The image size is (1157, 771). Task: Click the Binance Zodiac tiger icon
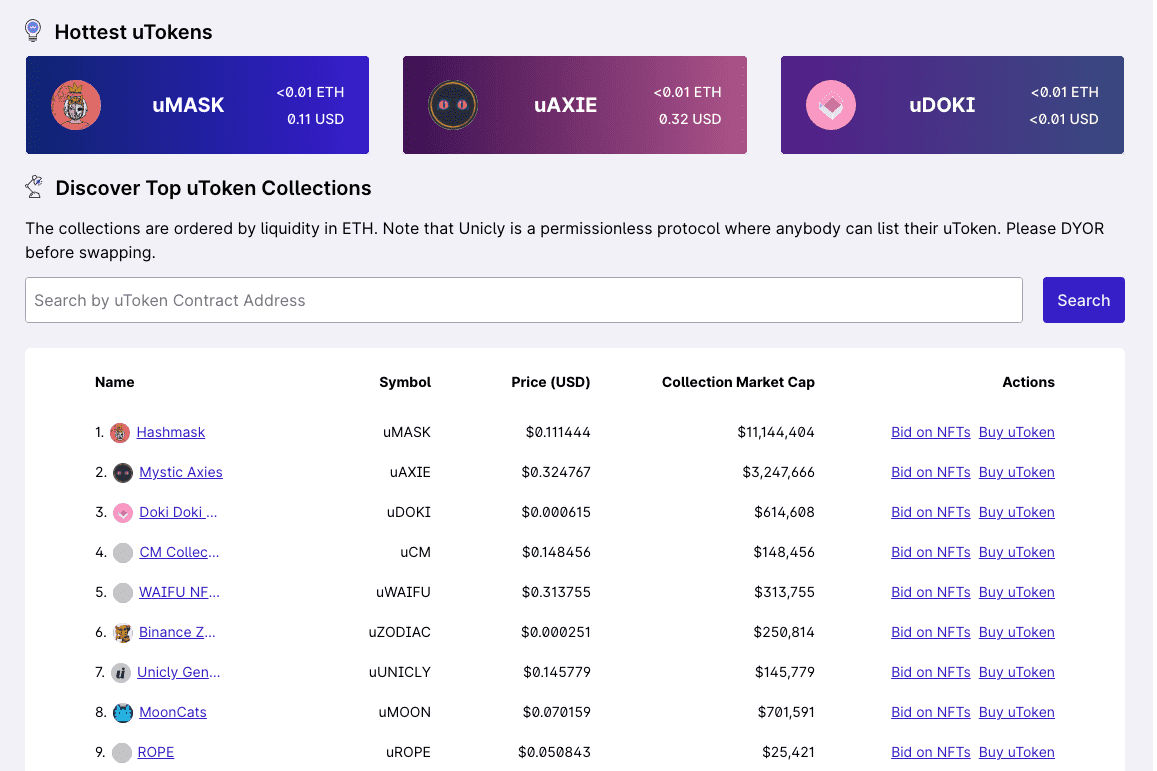coord(121,632)
